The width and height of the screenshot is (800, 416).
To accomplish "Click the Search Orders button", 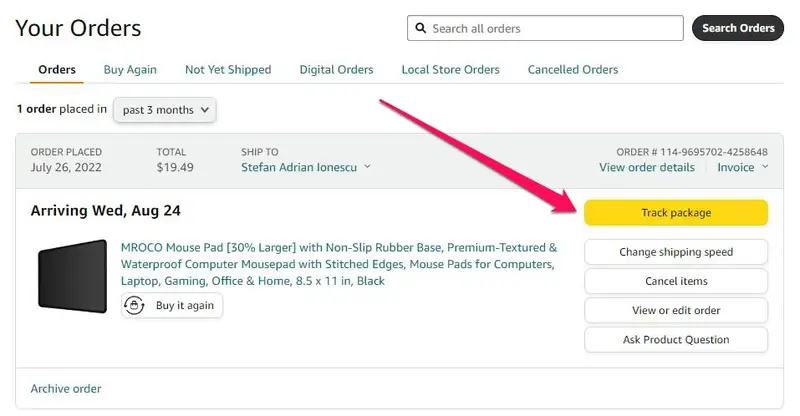I will point(738,28).
